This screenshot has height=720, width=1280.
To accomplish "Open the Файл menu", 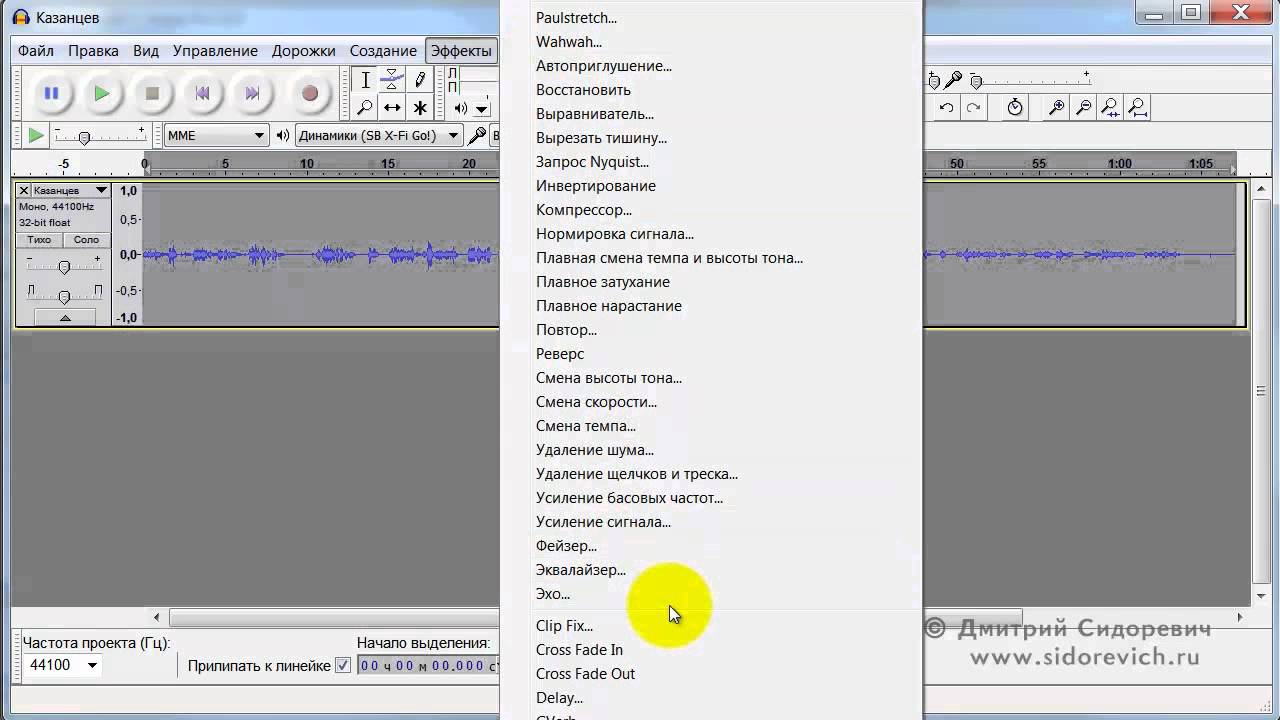I will pos(36,50).
